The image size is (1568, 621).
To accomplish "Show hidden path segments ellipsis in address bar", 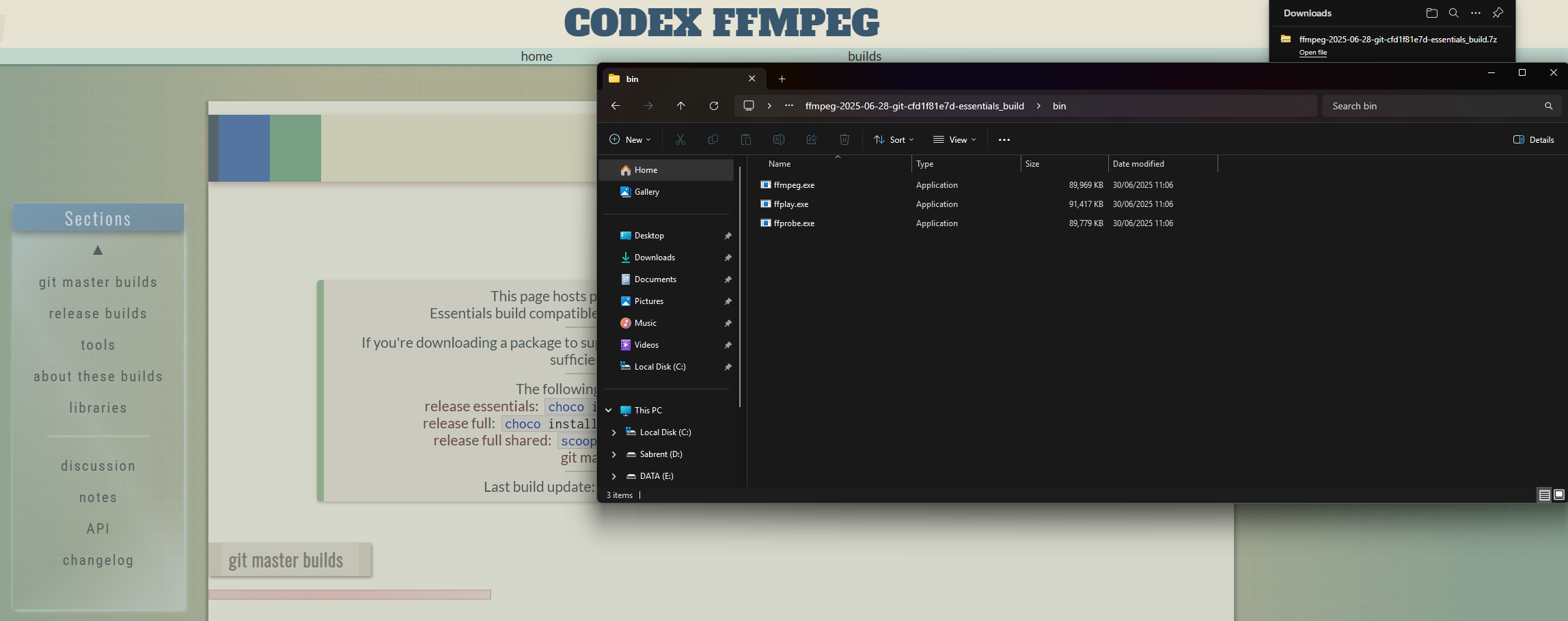I will [789, 106].
